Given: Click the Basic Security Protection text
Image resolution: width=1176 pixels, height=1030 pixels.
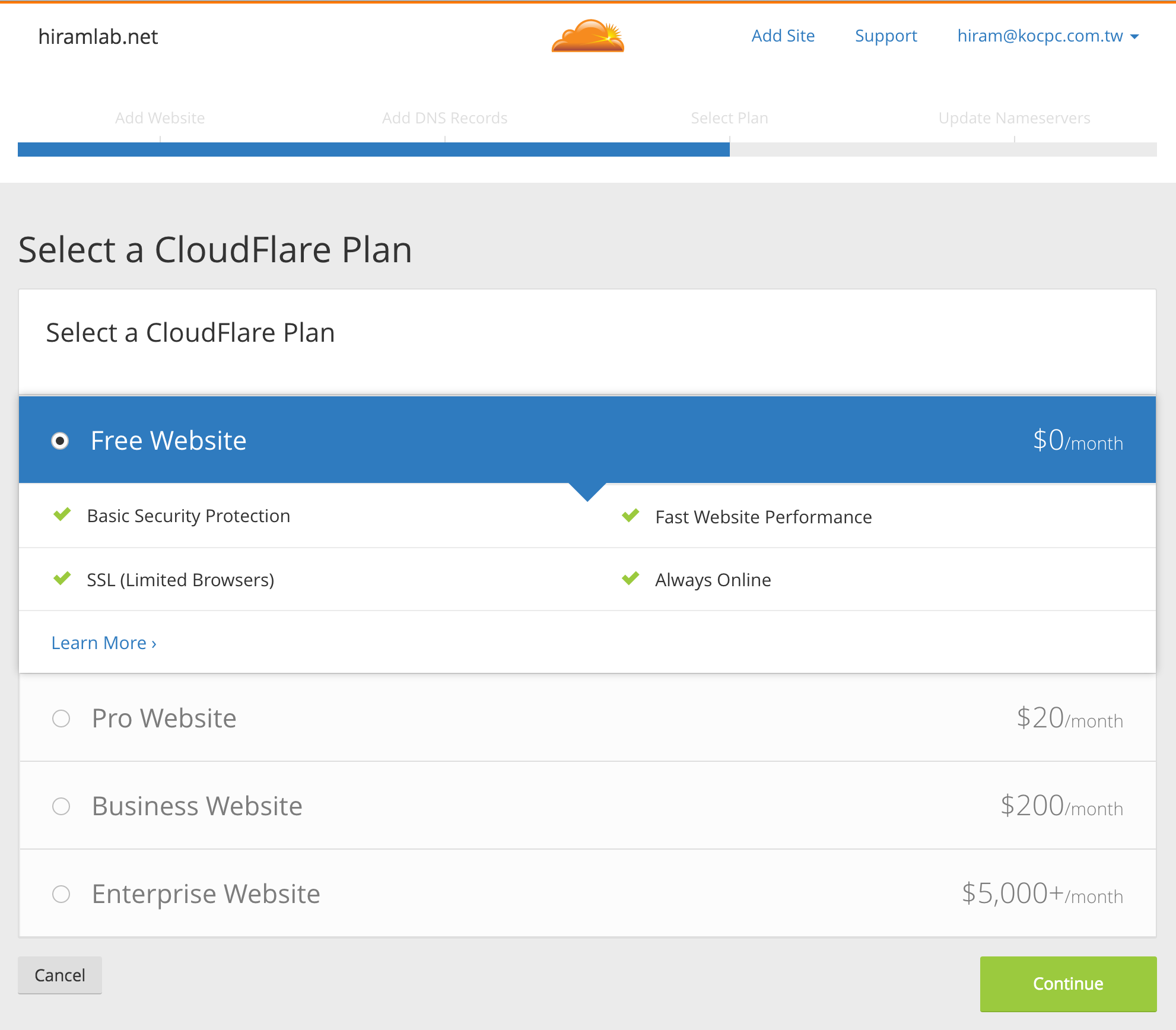Looking at the screenshot, I should [189, 516].
